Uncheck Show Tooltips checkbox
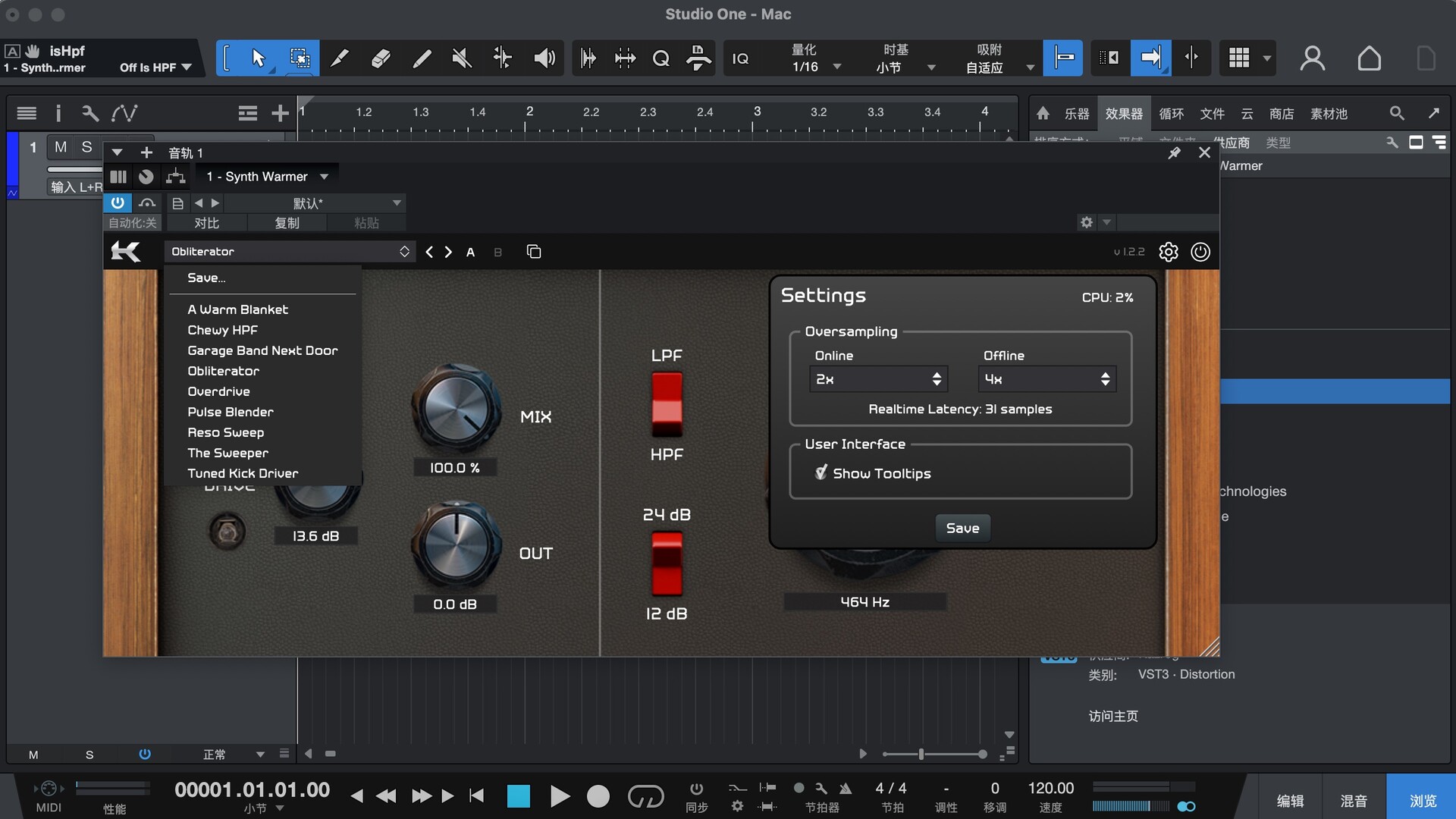 pyautogui.click(x=821, y=473)
